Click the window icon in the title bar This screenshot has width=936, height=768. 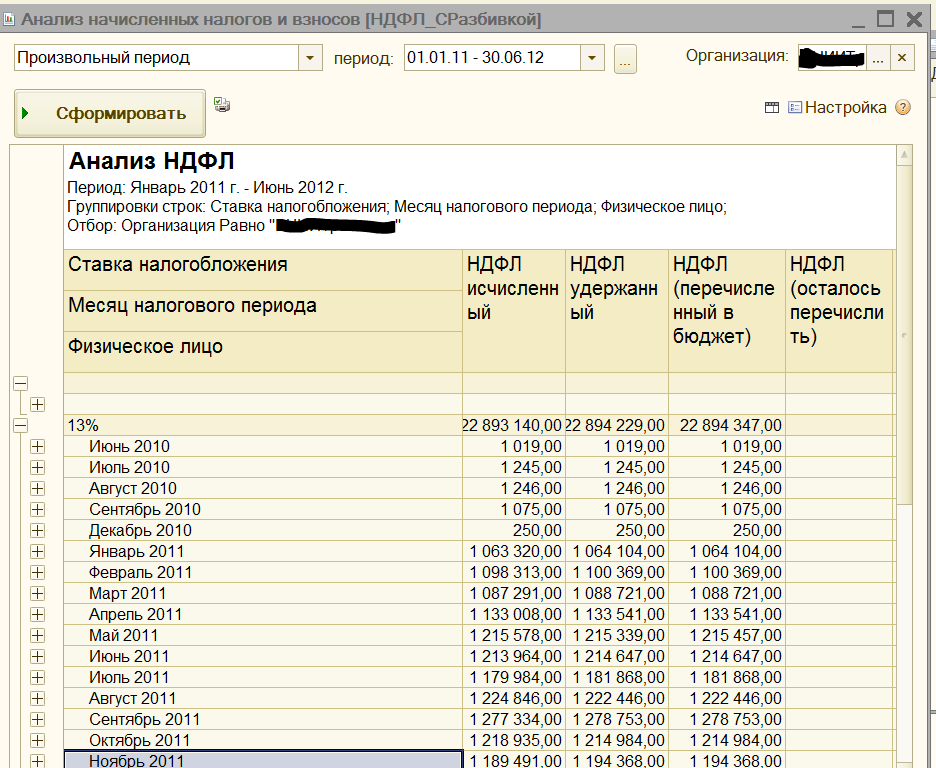(x=9, y=20)
